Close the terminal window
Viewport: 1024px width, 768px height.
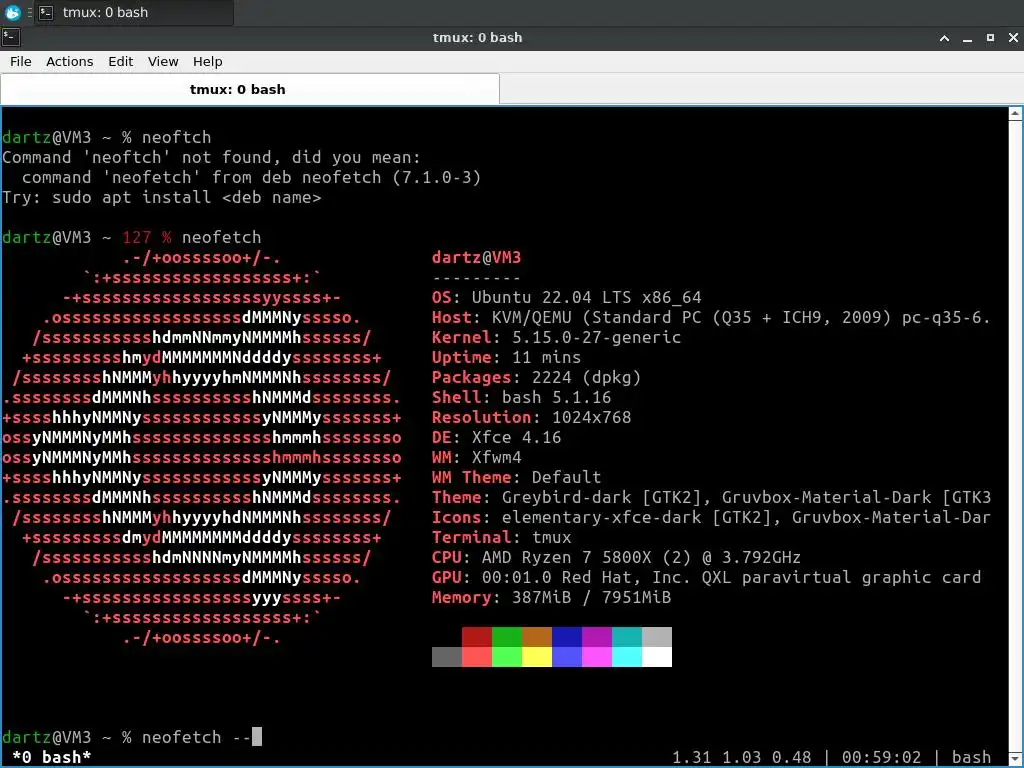(x=1013, y=38)
